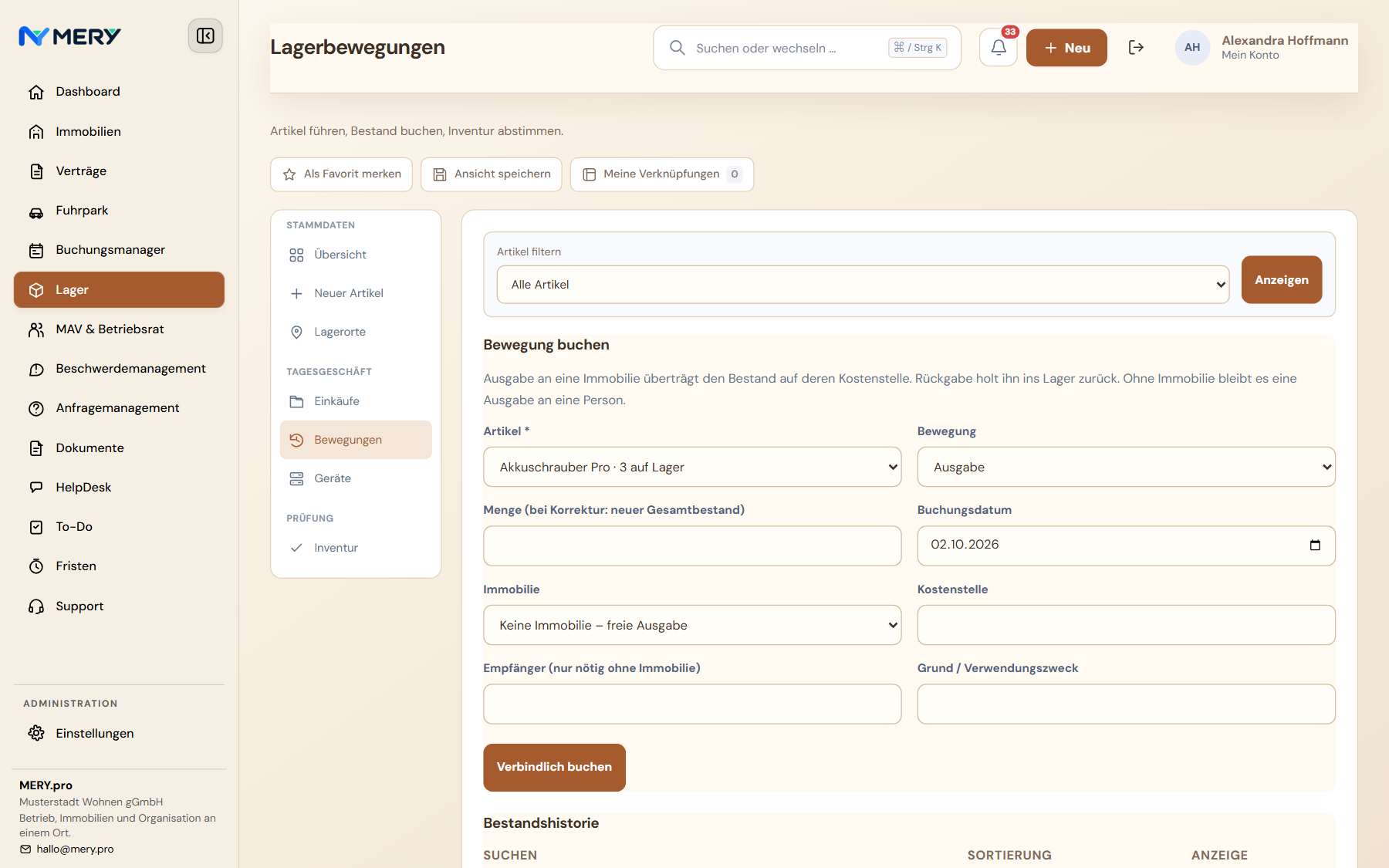Screen dimensions: 1389x868
Task: Focus the Empfänger input field
Action: tap(692, 704)
